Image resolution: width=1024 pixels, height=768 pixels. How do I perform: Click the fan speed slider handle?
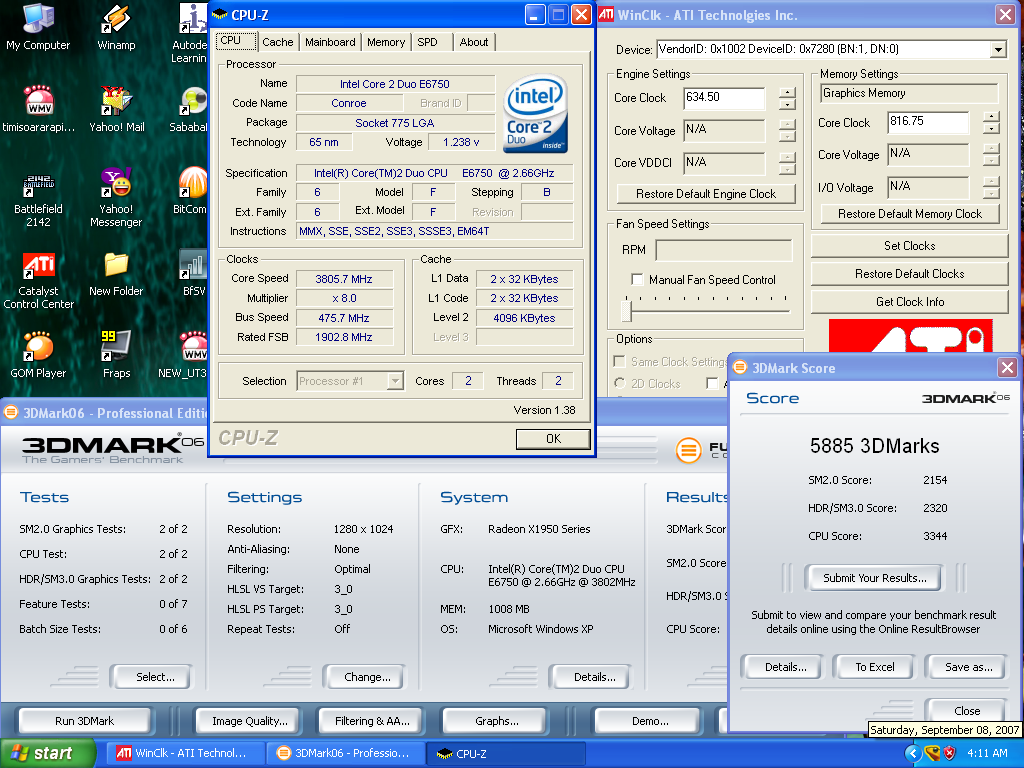coord(626,311)
